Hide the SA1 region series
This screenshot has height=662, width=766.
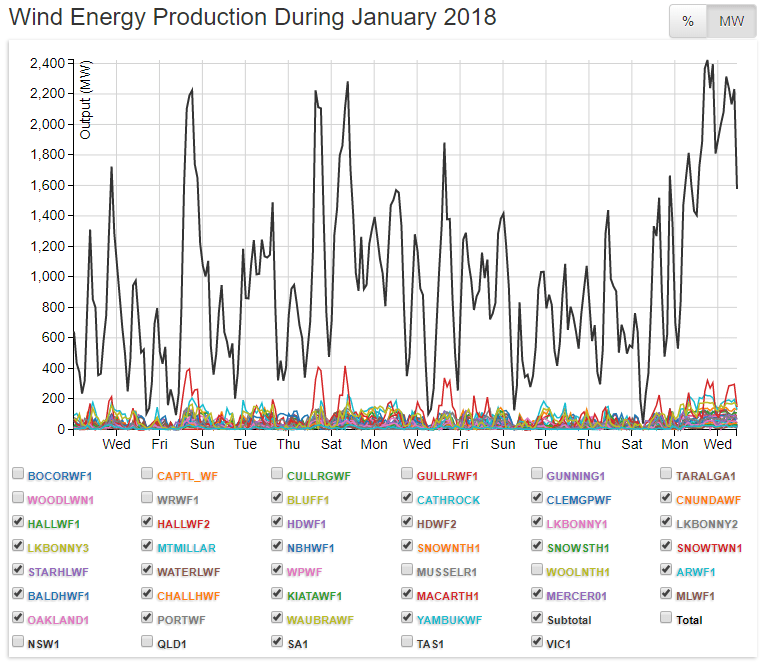(x=278, y=642)
